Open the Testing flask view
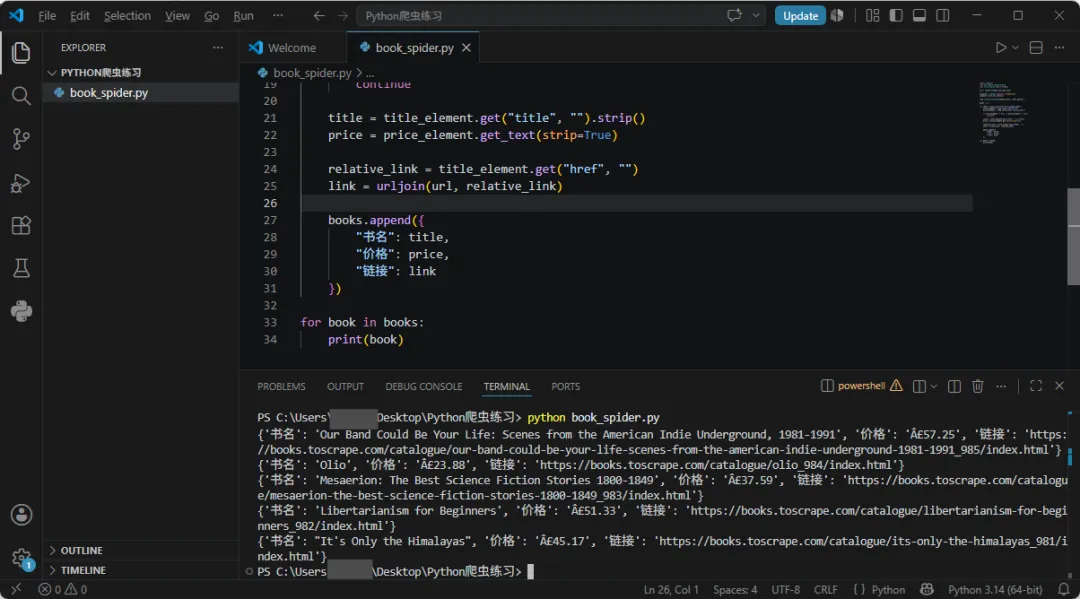This screenshot has width=1080, height=599. (x=21, y=269)
